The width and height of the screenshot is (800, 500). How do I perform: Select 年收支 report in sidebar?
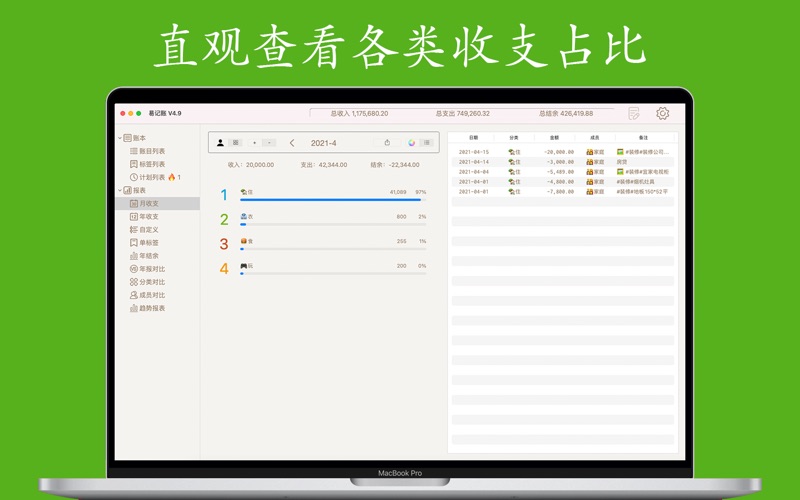(144, 217)
